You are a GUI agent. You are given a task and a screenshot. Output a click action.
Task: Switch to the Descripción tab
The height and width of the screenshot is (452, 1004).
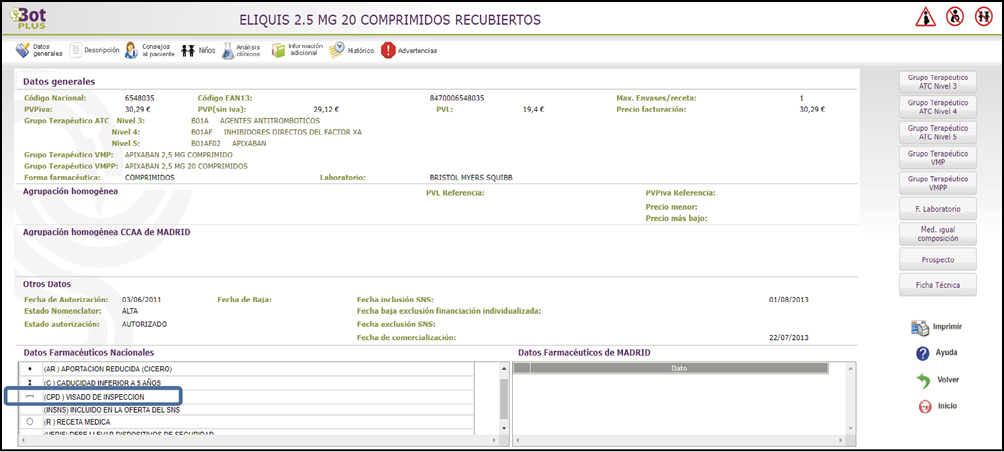[x=95, y=50]
